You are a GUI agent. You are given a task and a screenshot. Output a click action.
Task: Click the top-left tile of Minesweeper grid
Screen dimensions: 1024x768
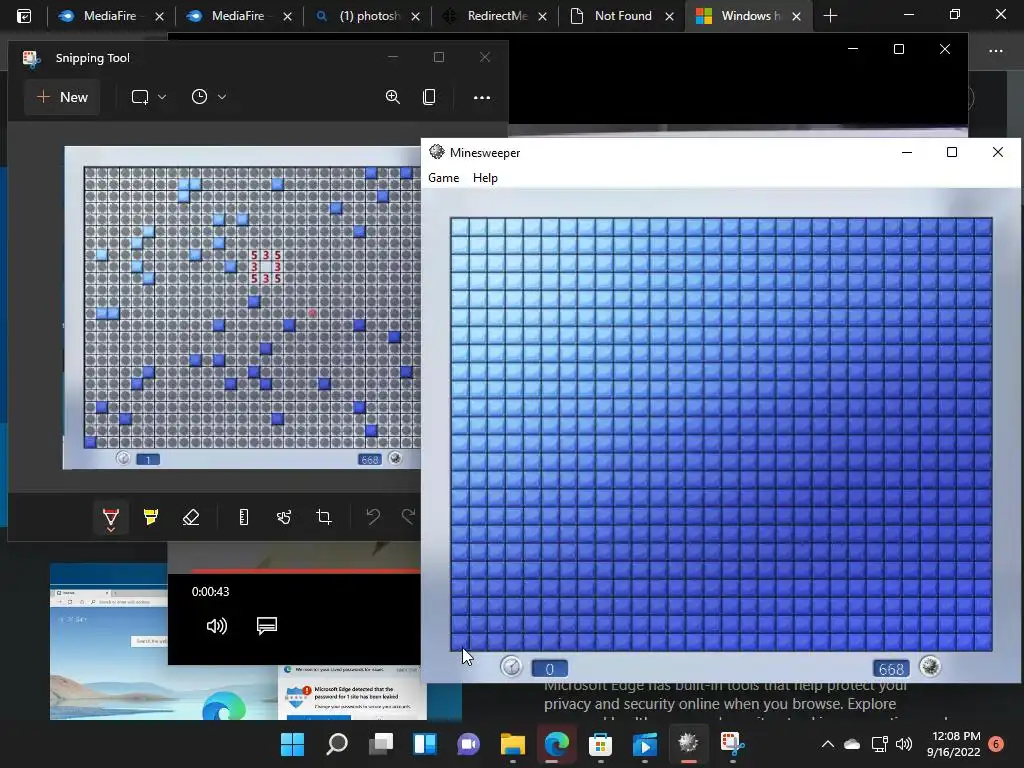460,227
